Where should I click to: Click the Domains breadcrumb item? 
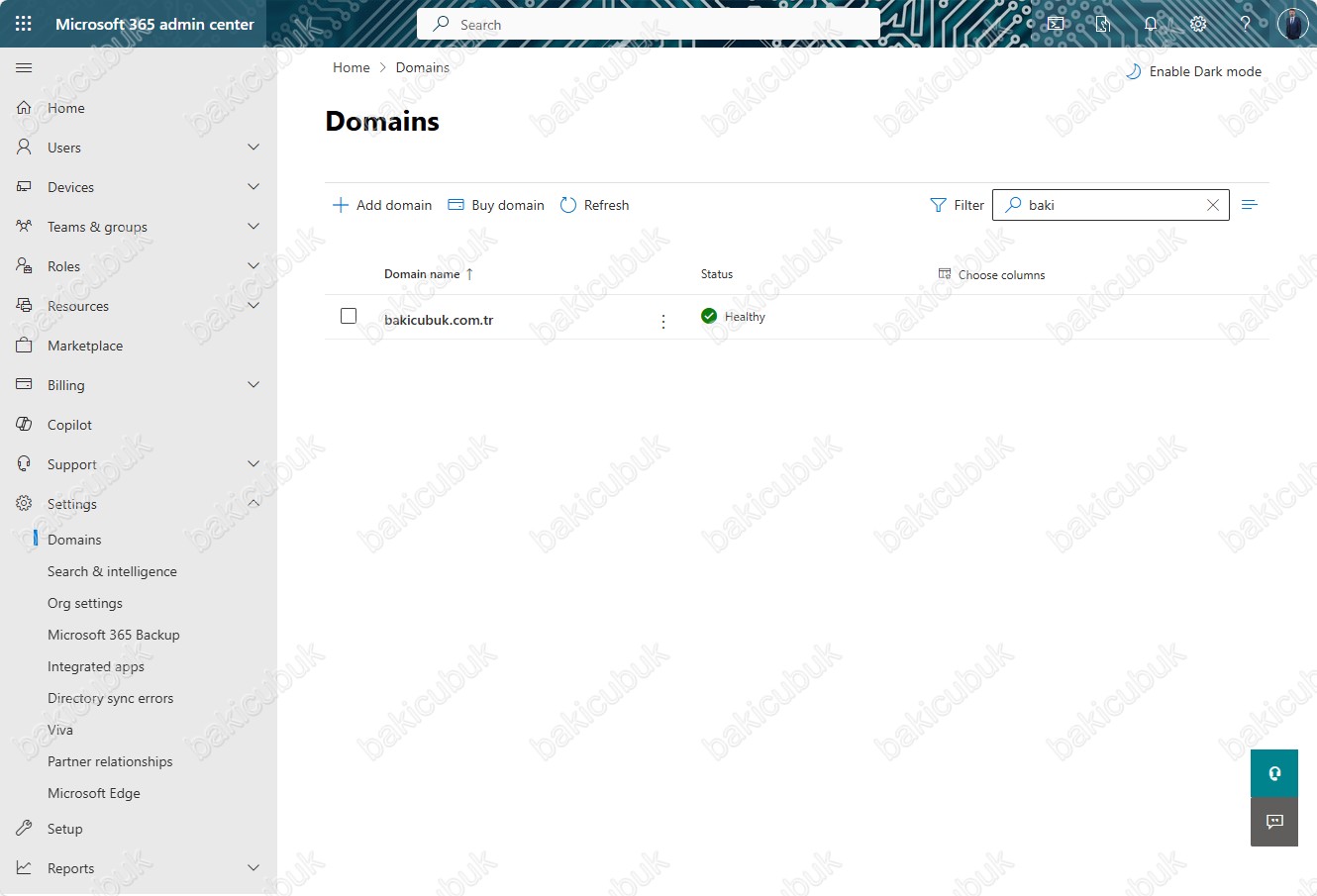pos(423,67)
